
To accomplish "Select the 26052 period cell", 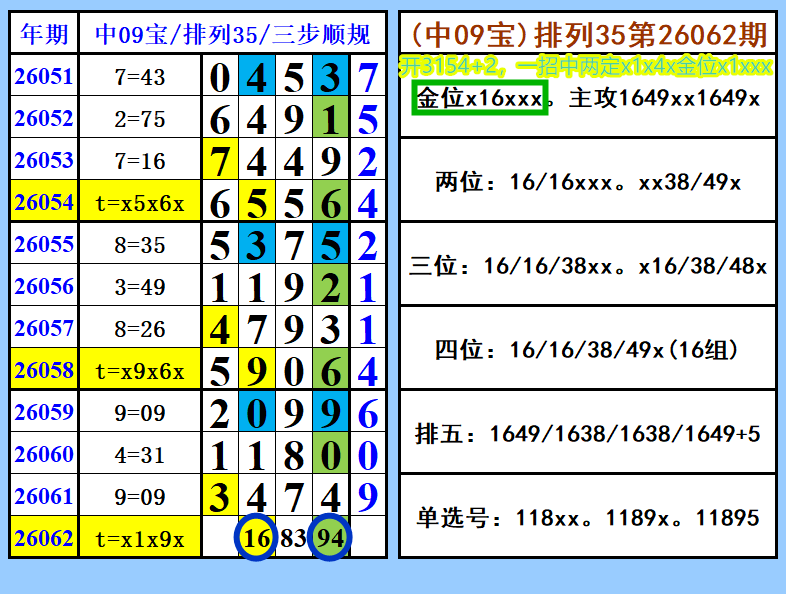I will 44,118.
